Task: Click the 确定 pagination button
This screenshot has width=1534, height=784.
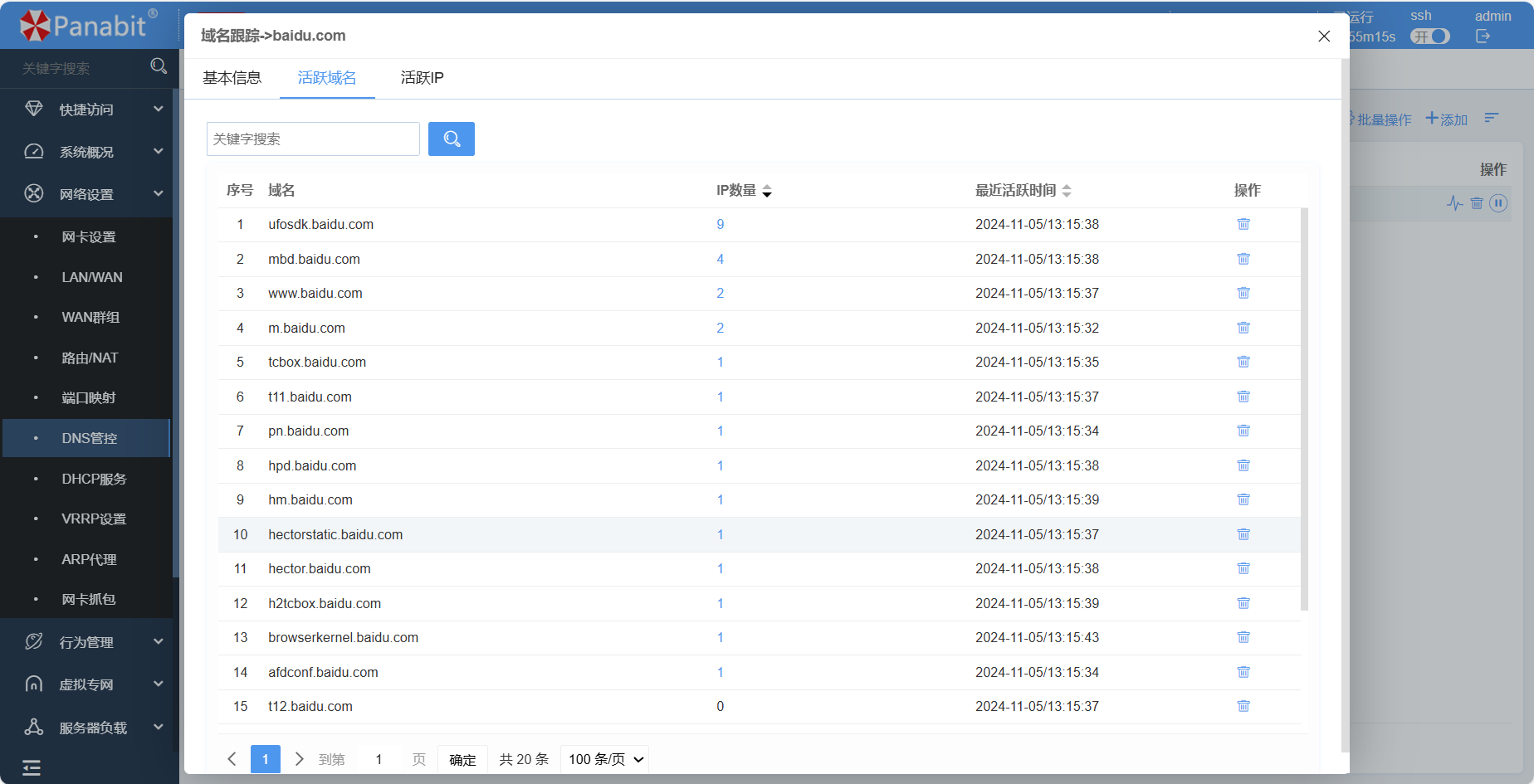Action: pyautogui.click(x=462, y=759)
